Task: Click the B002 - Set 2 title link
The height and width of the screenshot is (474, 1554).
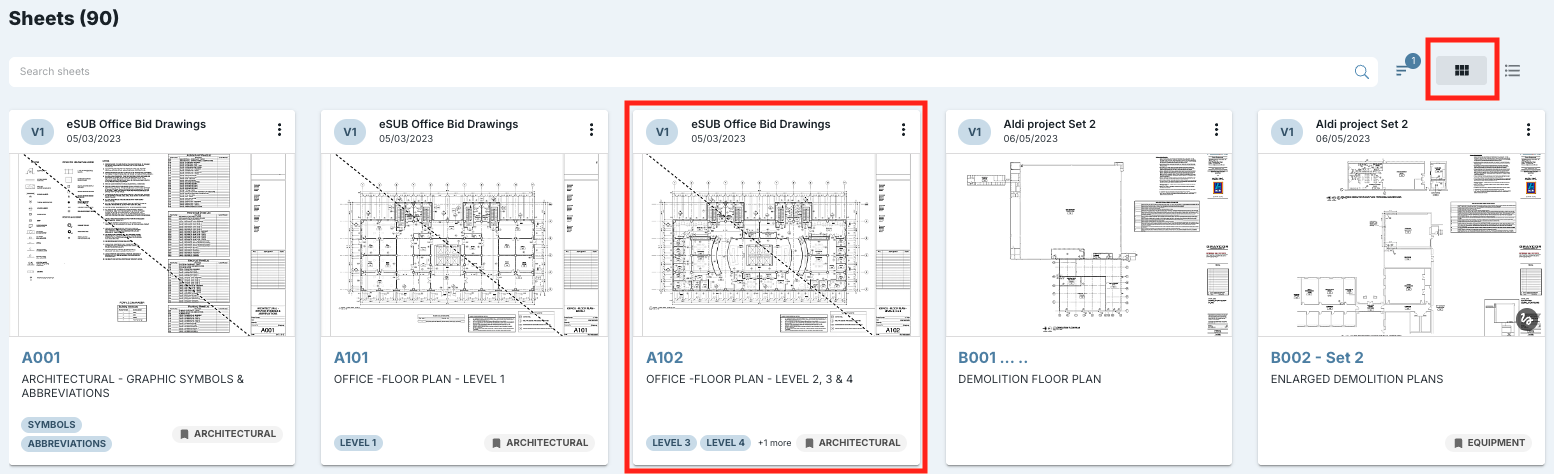Action: (x=1317, y=357)
